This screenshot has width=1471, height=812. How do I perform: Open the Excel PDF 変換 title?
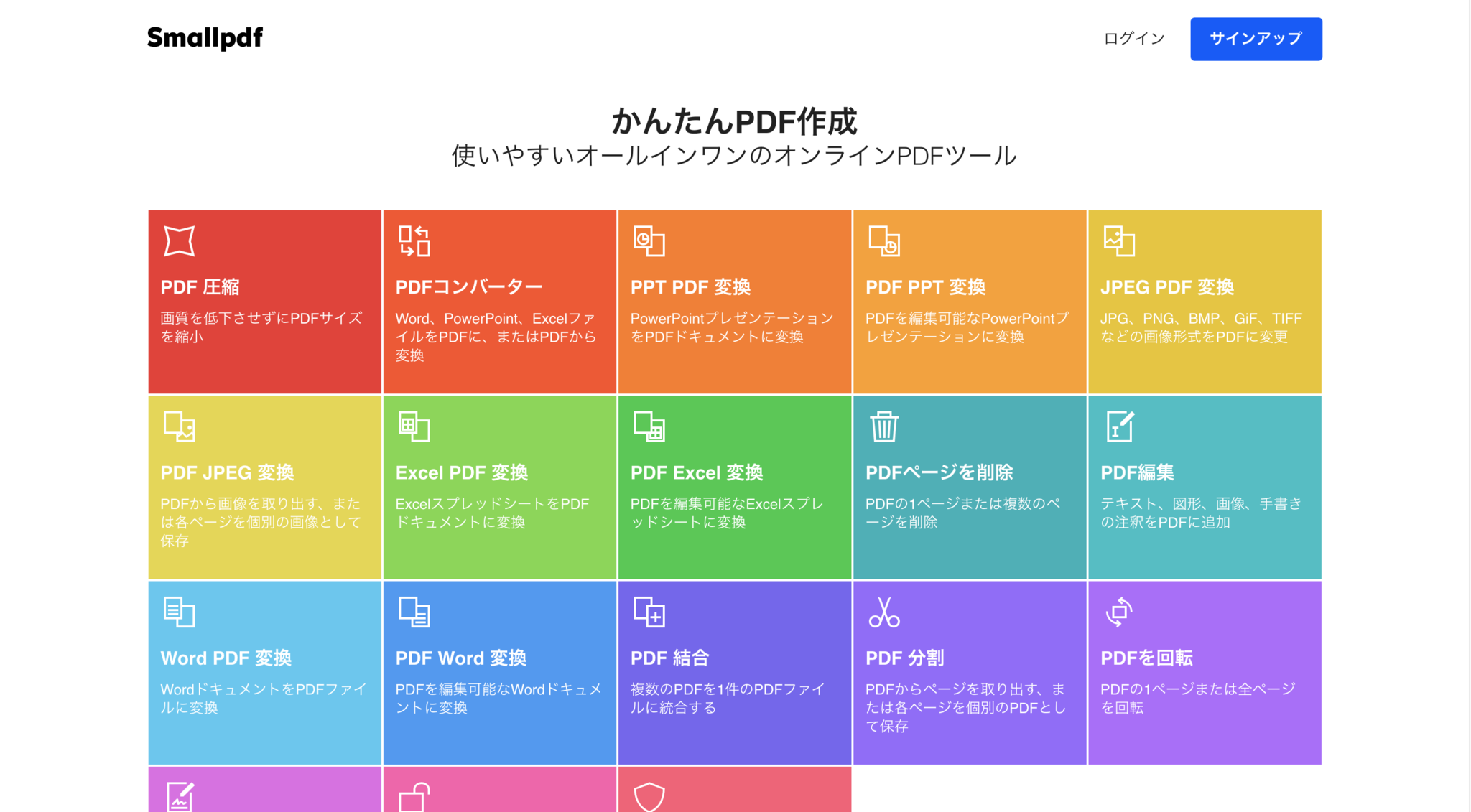(461, 472)
